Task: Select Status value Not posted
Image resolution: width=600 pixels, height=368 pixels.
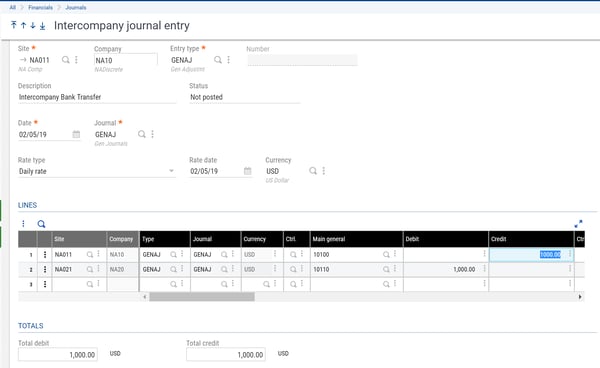Action: pos(207,97)
